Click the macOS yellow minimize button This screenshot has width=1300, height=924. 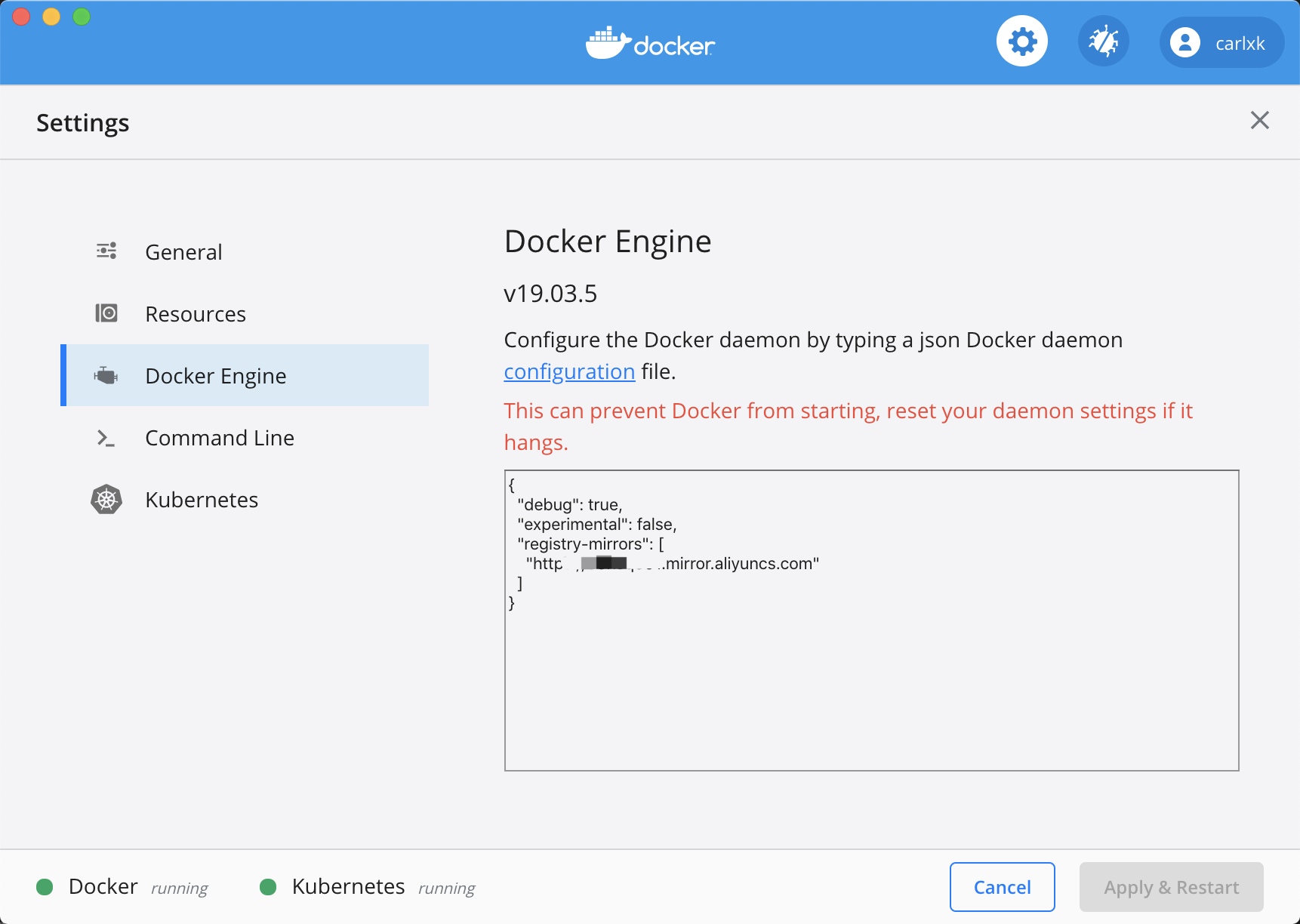point(51,17)
